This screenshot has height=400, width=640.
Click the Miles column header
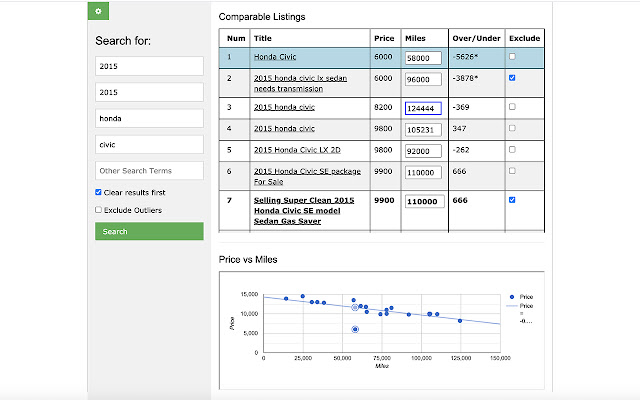(x=415, y=37)
